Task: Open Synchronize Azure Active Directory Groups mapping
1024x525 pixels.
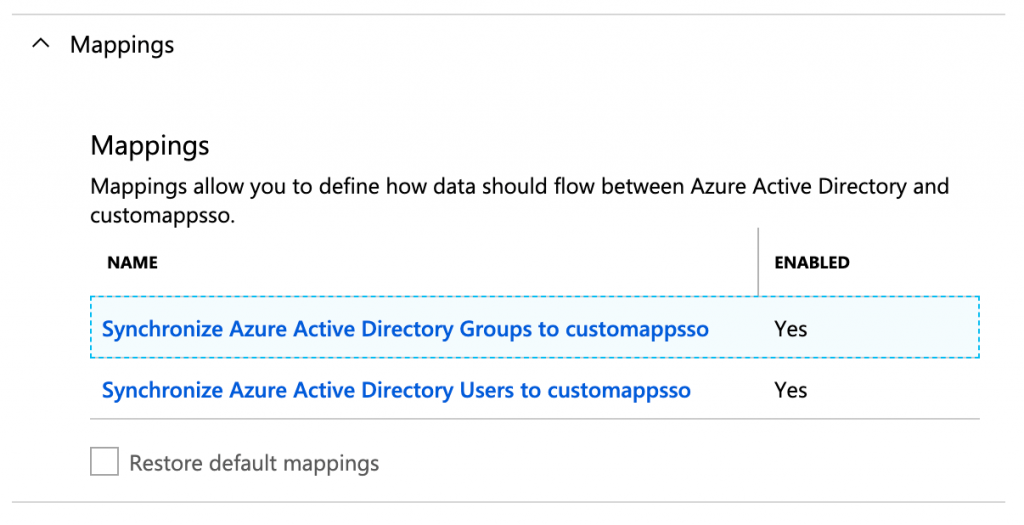Action: (405, 328)
